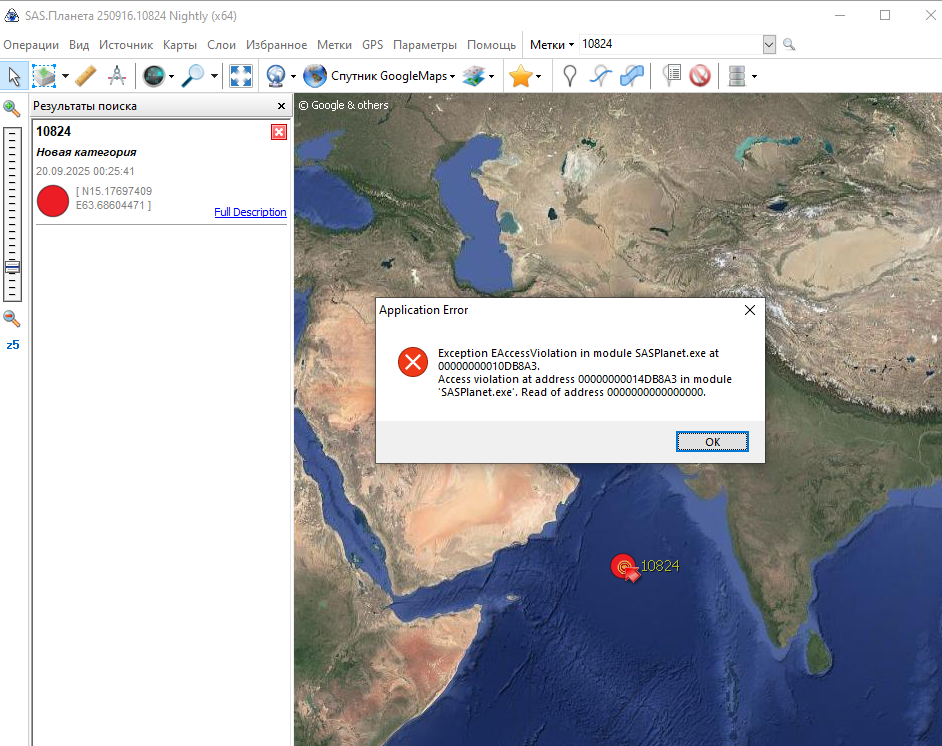Click the zoom in magnifier icon

click(x=12, y=108)
